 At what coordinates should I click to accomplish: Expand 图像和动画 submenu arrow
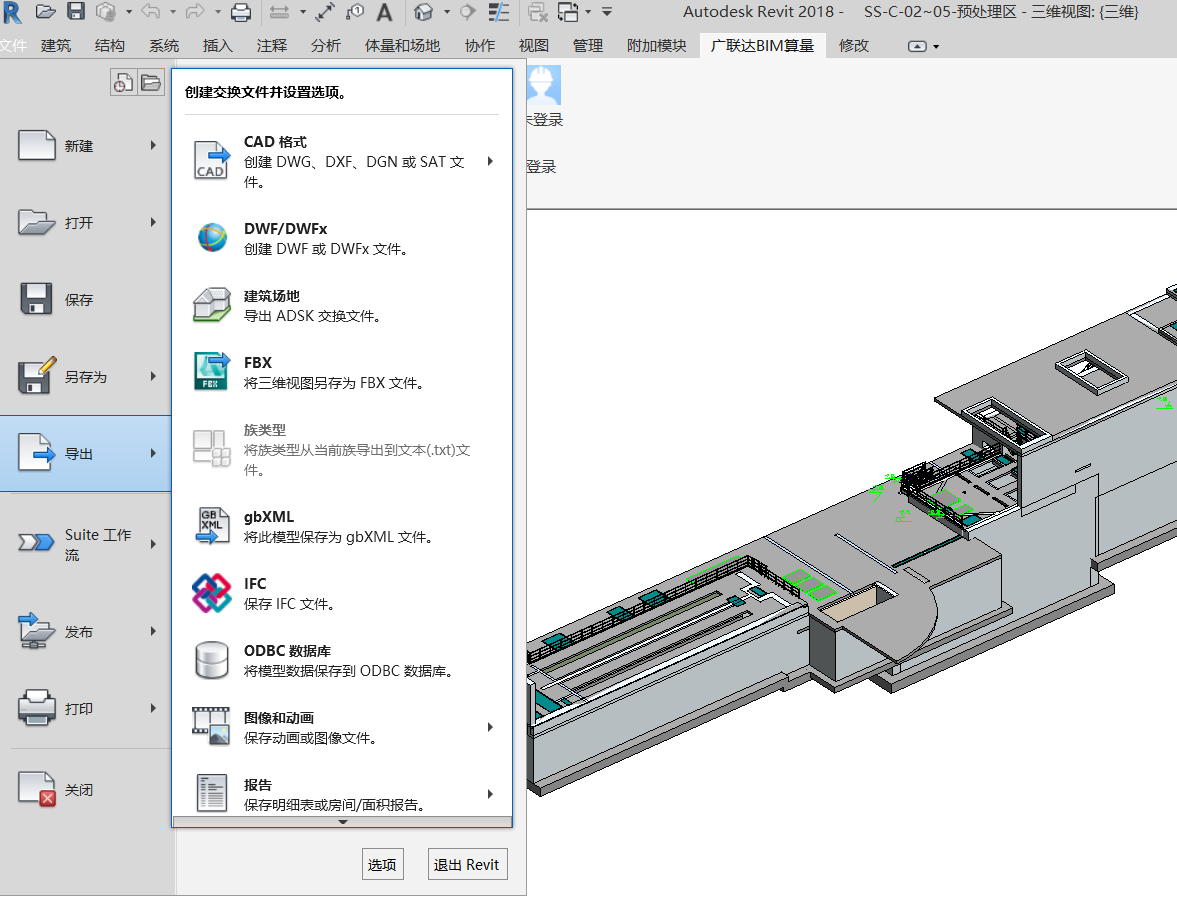490,727
